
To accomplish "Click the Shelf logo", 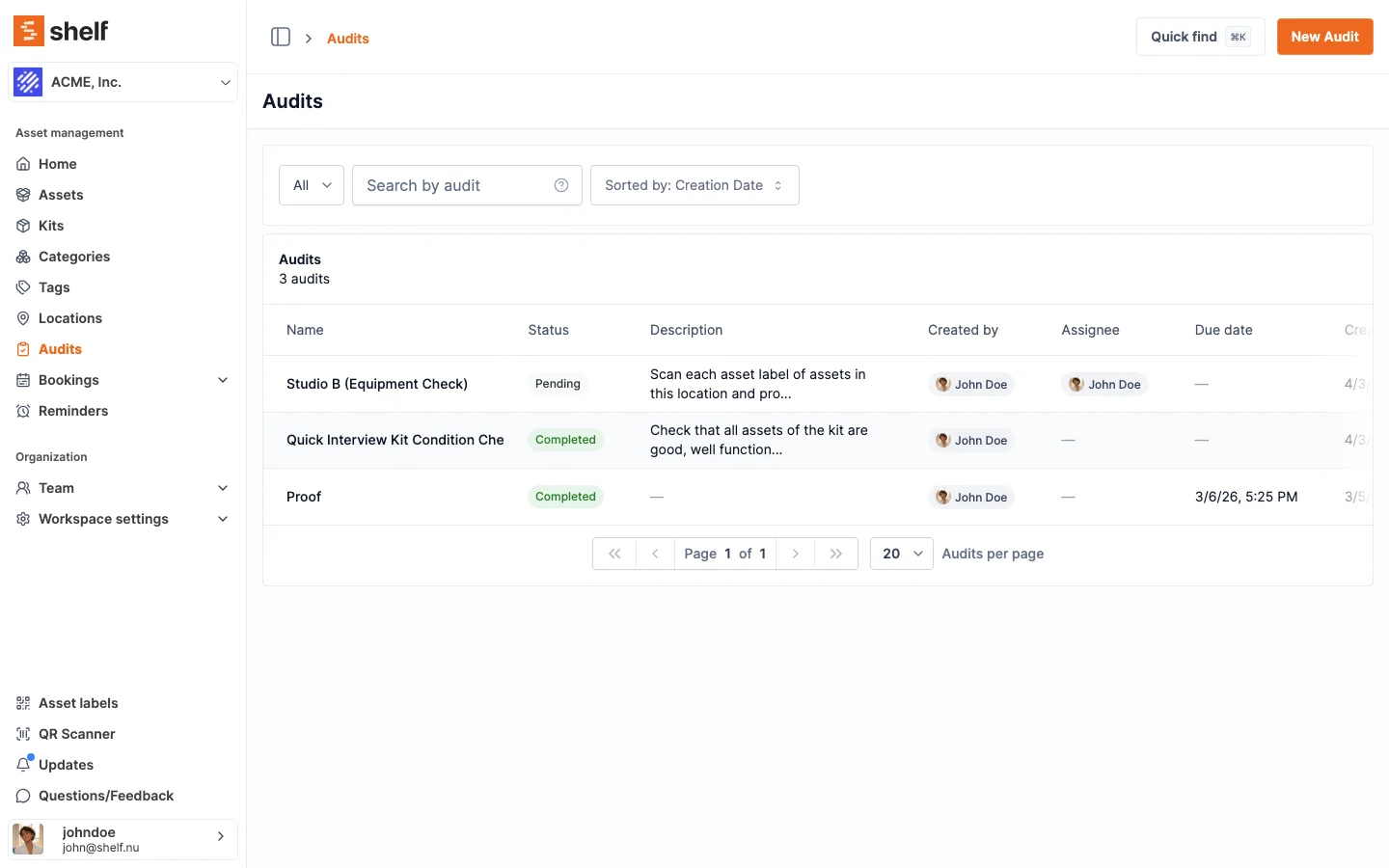I will 61,31.
